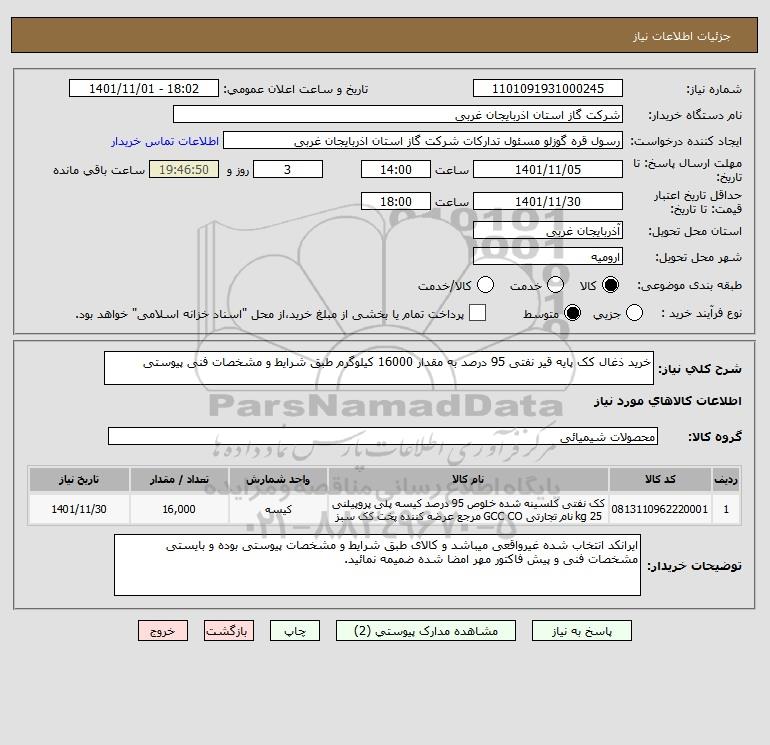This screenshot has height=745, width=770.
Task: Select the خدمت radio button
Action: point(555,285)
